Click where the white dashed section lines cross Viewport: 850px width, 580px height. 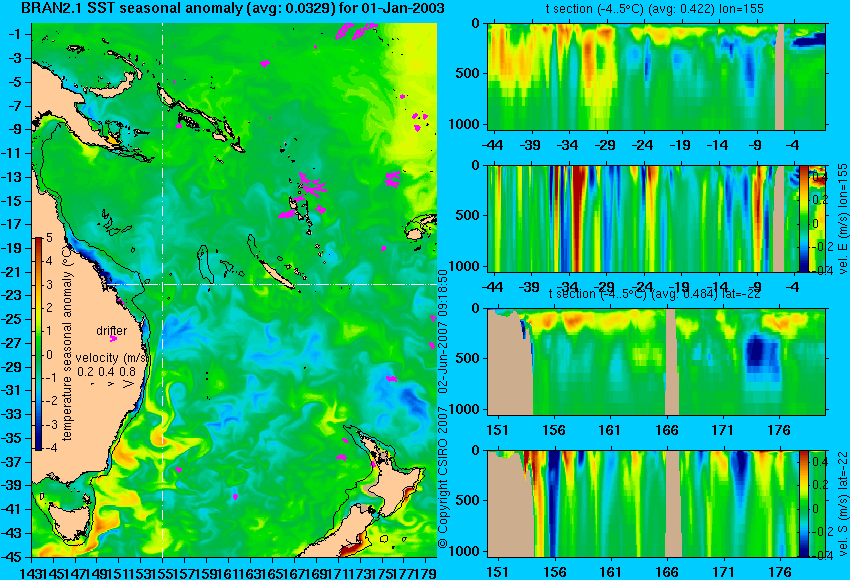(x=163, y=284)
